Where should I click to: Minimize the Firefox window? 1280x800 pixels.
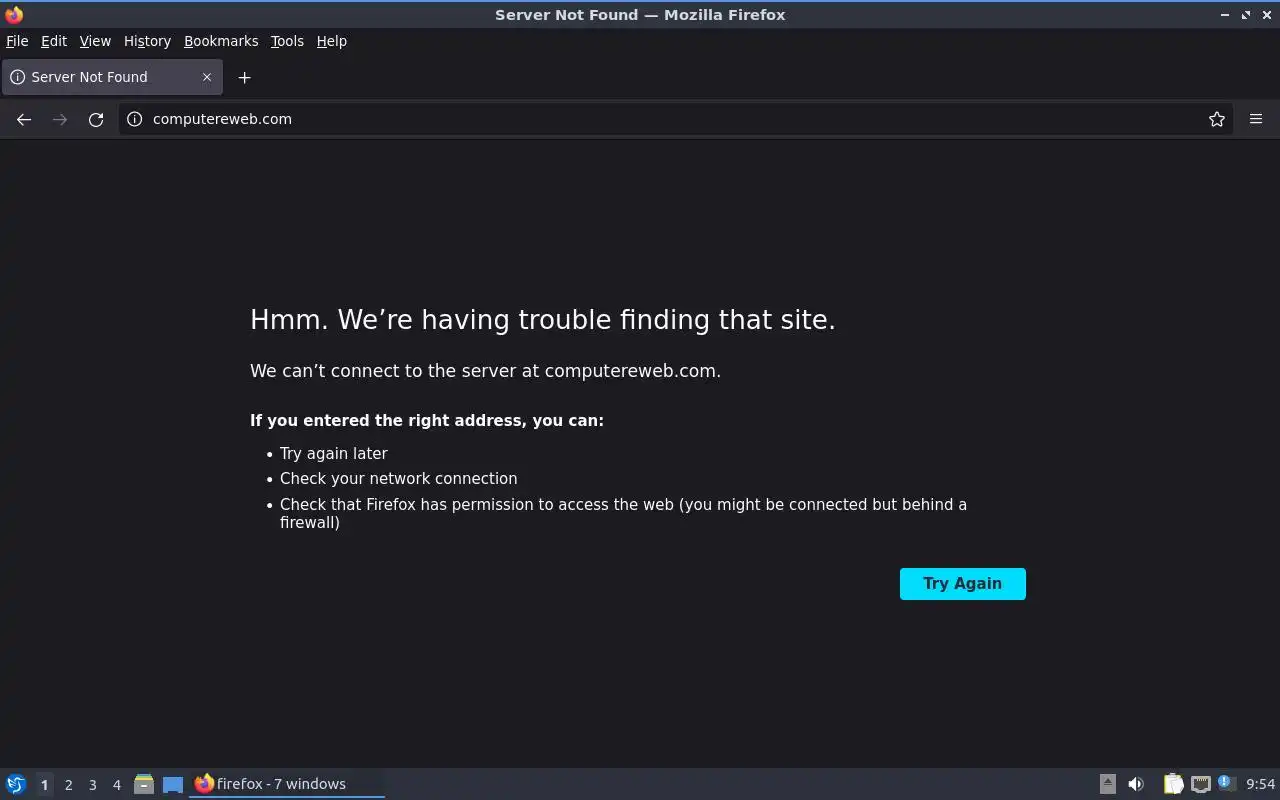click(1225, 15)
